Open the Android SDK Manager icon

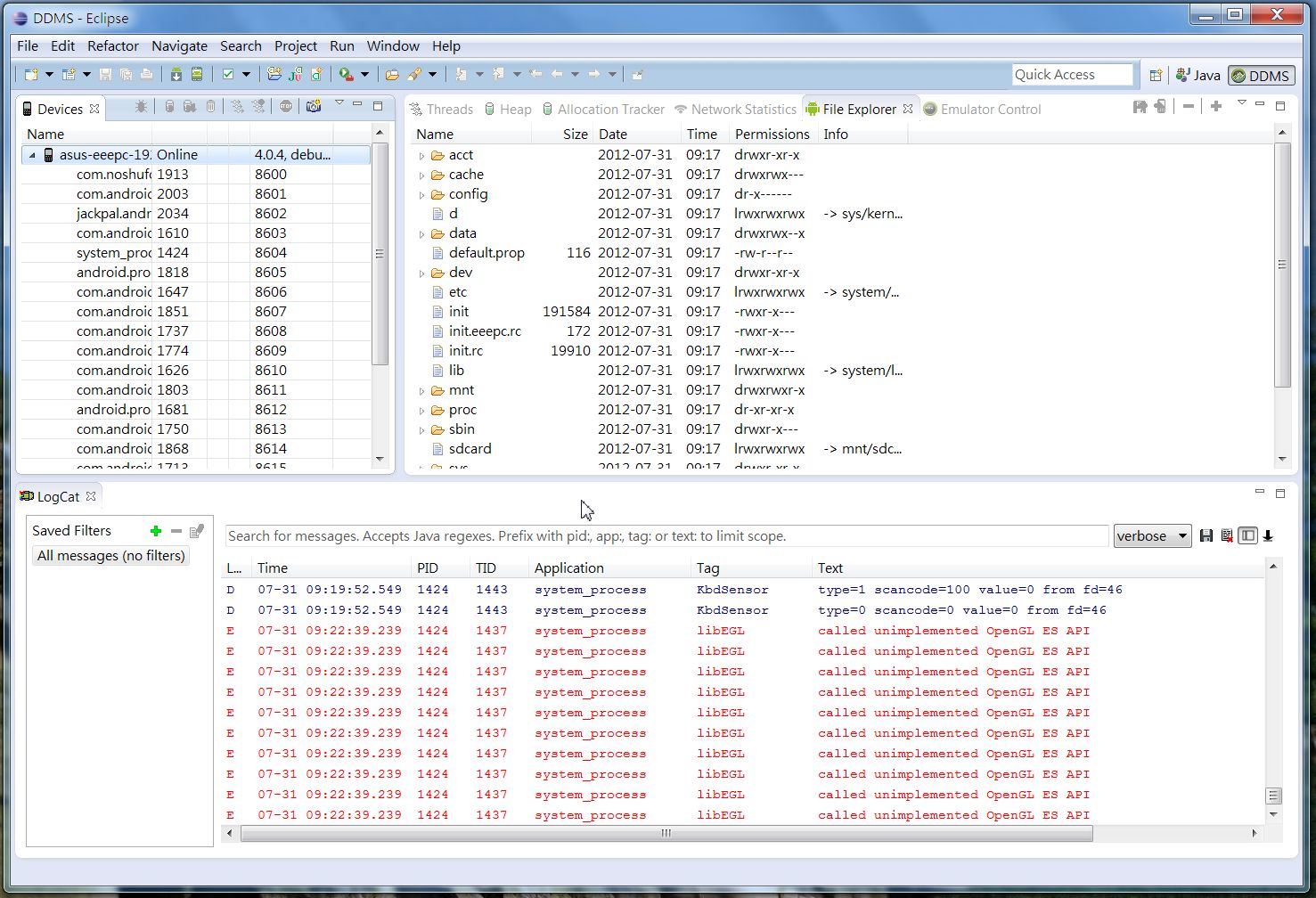pos(176,75)
